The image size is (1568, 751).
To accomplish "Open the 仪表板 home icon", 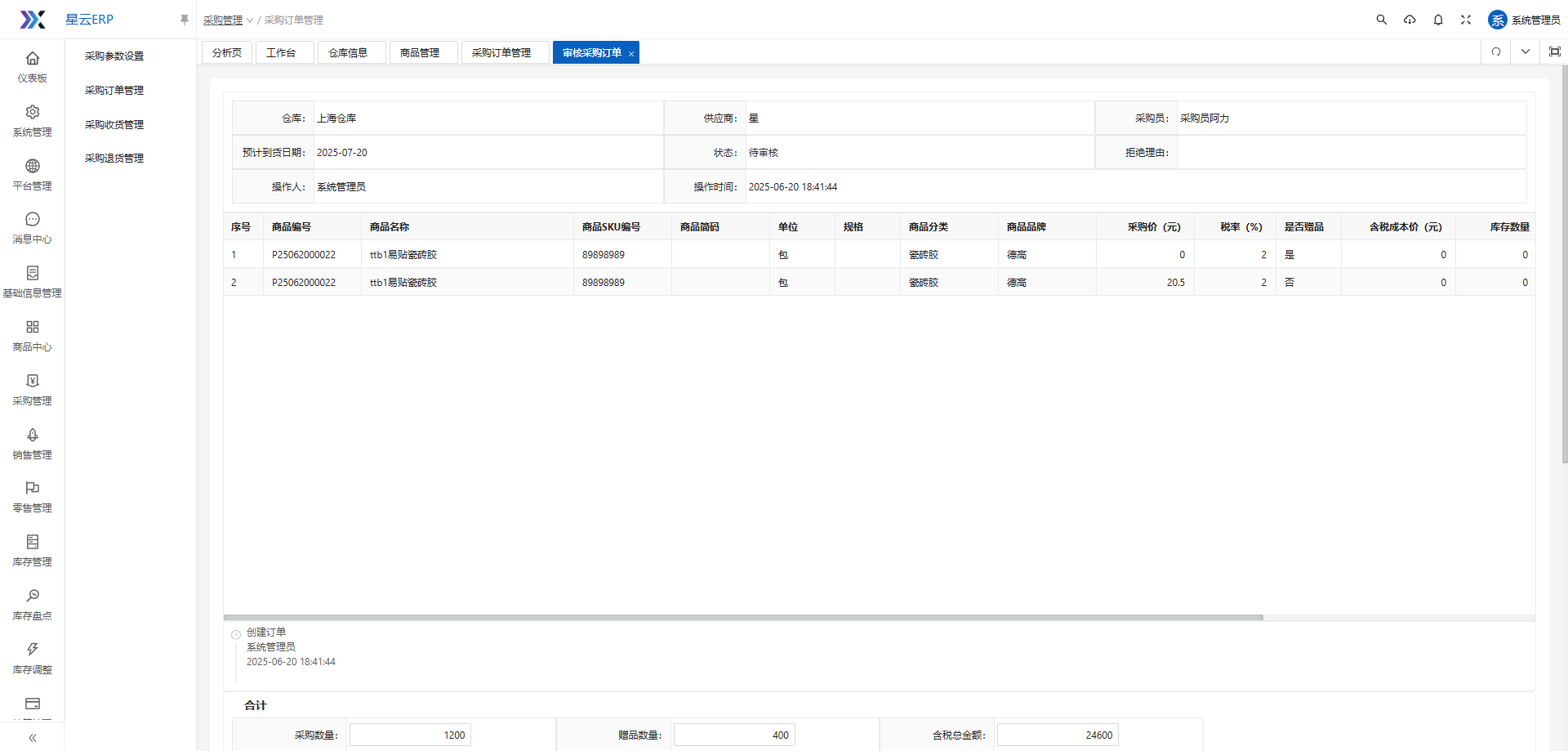I will [x=33, y=58].
